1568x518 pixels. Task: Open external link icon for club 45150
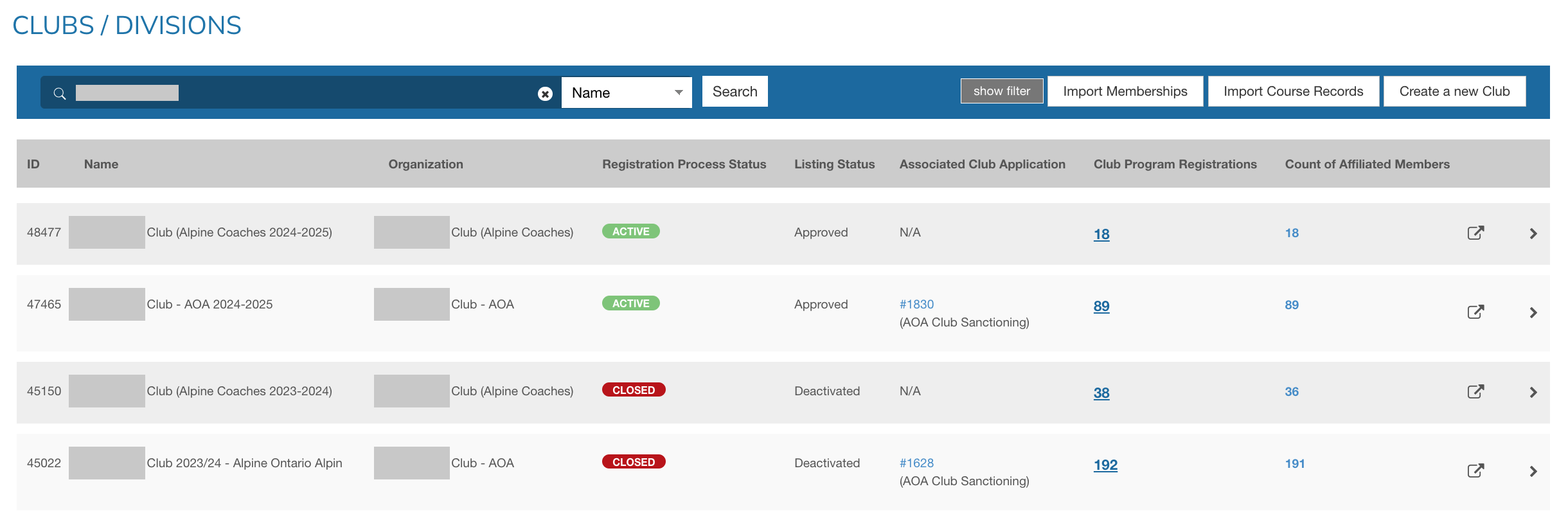[x=1475, y=391]
